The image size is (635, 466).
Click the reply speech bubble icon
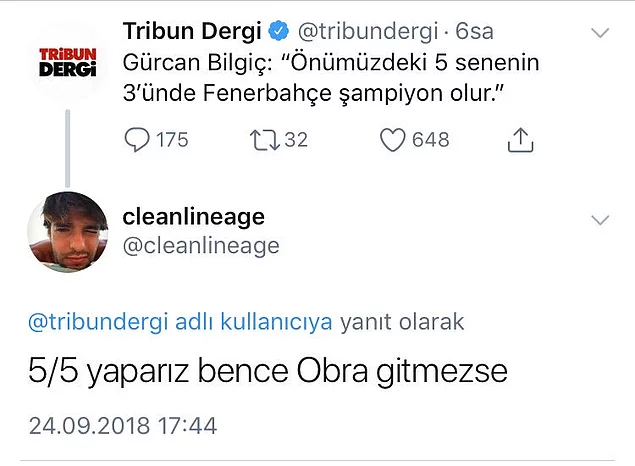(x=136, y=140)
